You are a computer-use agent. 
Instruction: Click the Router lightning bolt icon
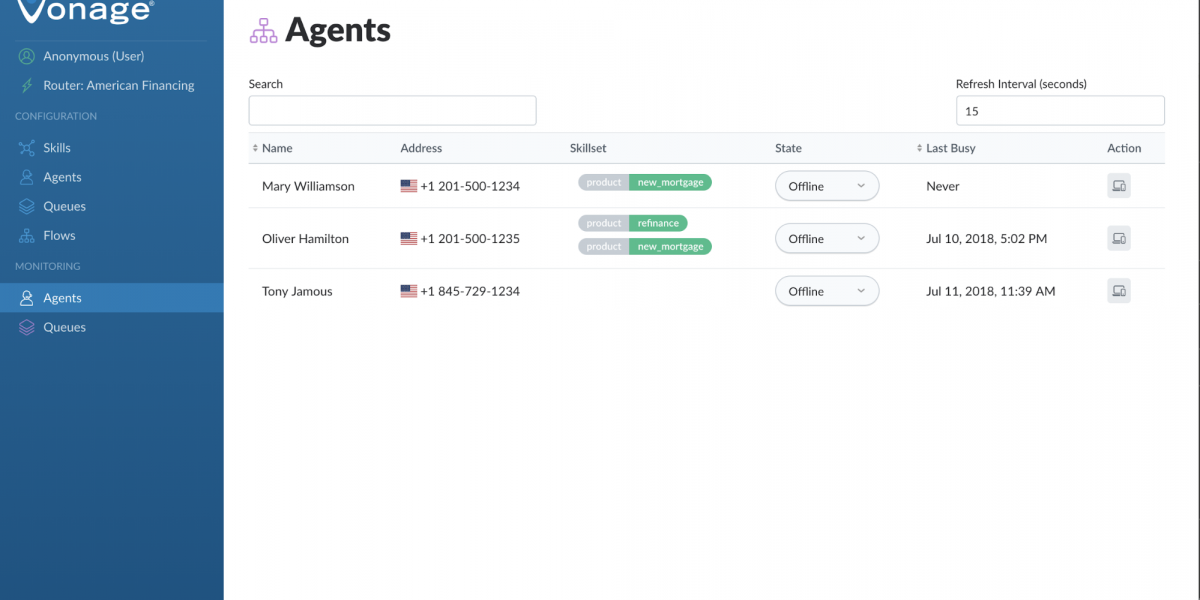(x=26, y=86)
